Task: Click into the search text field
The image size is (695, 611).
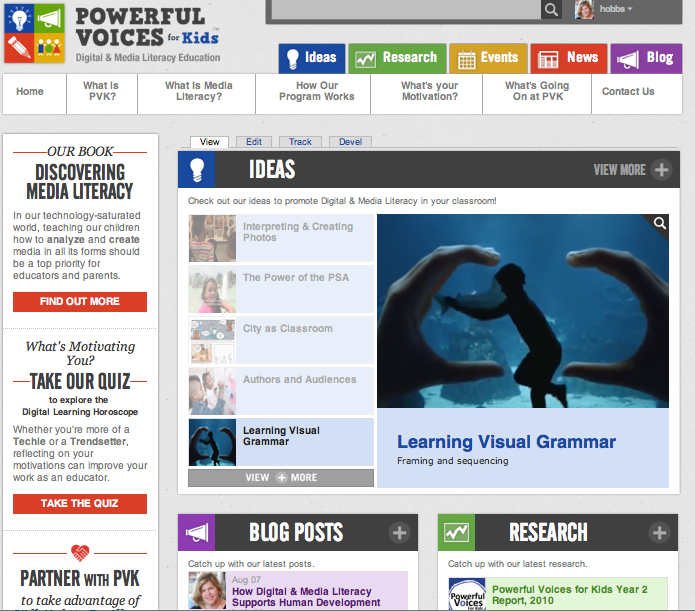Action: [x=405, y=10]
